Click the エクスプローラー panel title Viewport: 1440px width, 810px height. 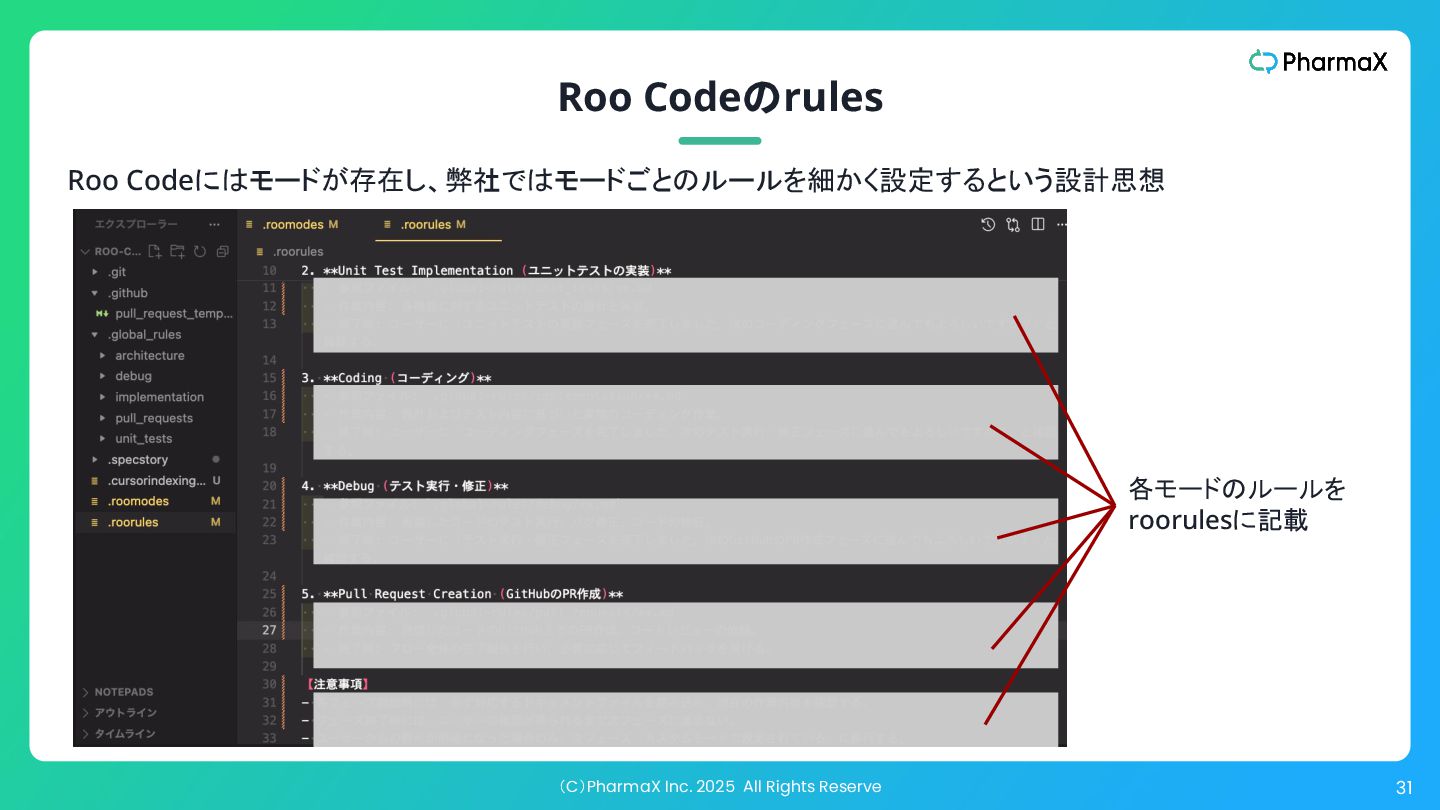point(136,225)
